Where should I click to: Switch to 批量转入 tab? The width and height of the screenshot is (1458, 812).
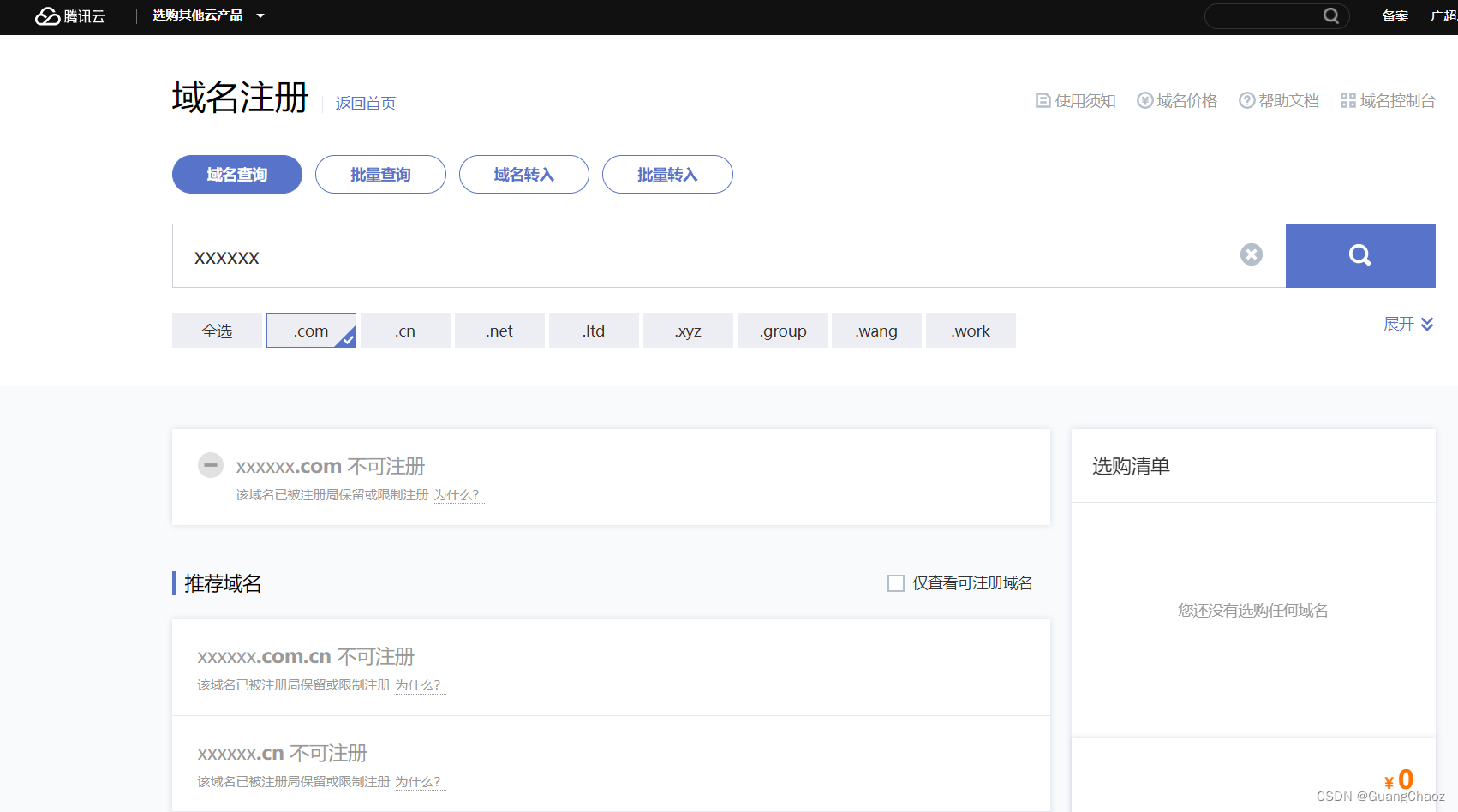[x=667, y=175]
